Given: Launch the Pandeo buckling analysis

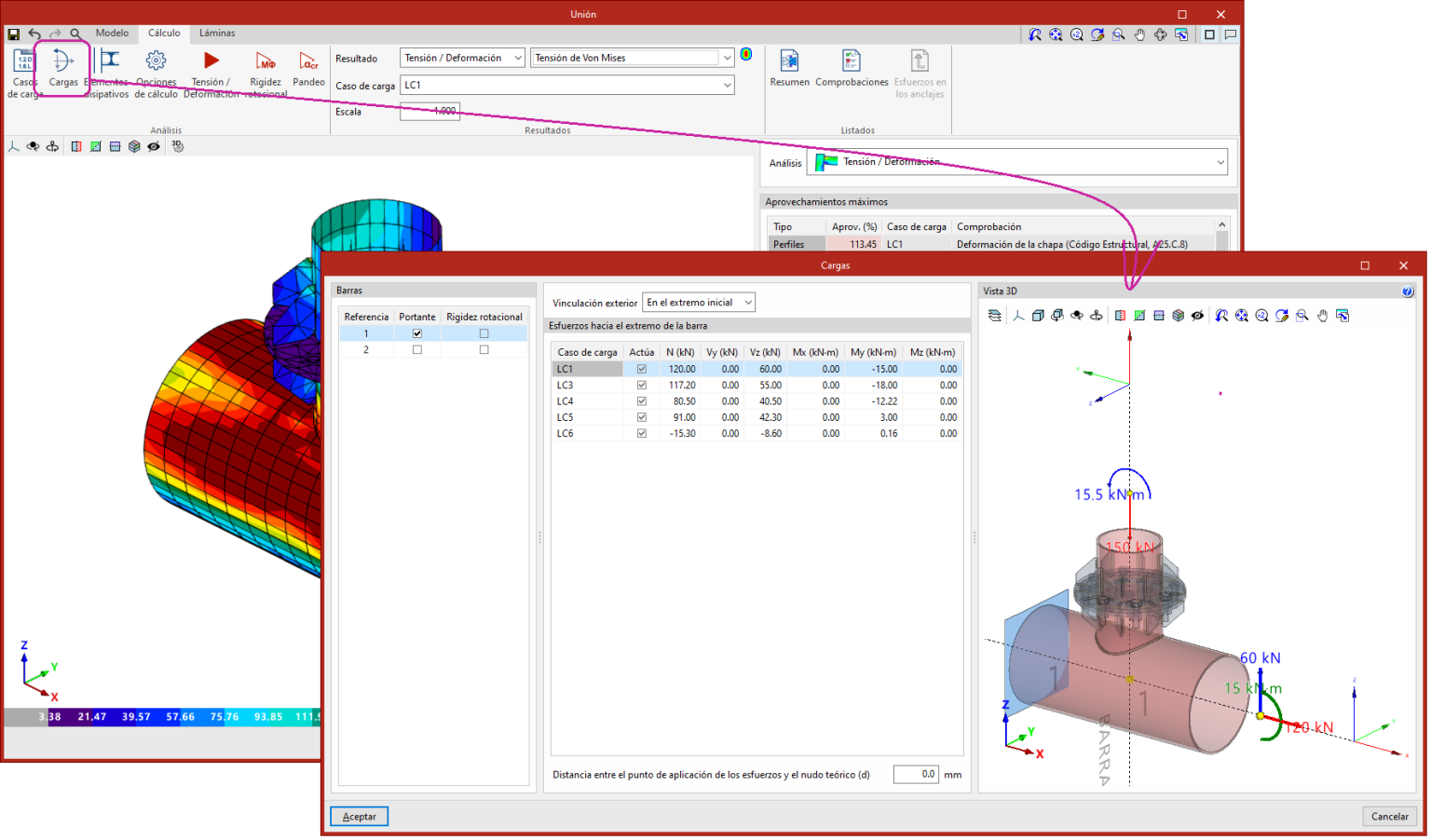Looking at the screenshot, I should tap(308, 68).
